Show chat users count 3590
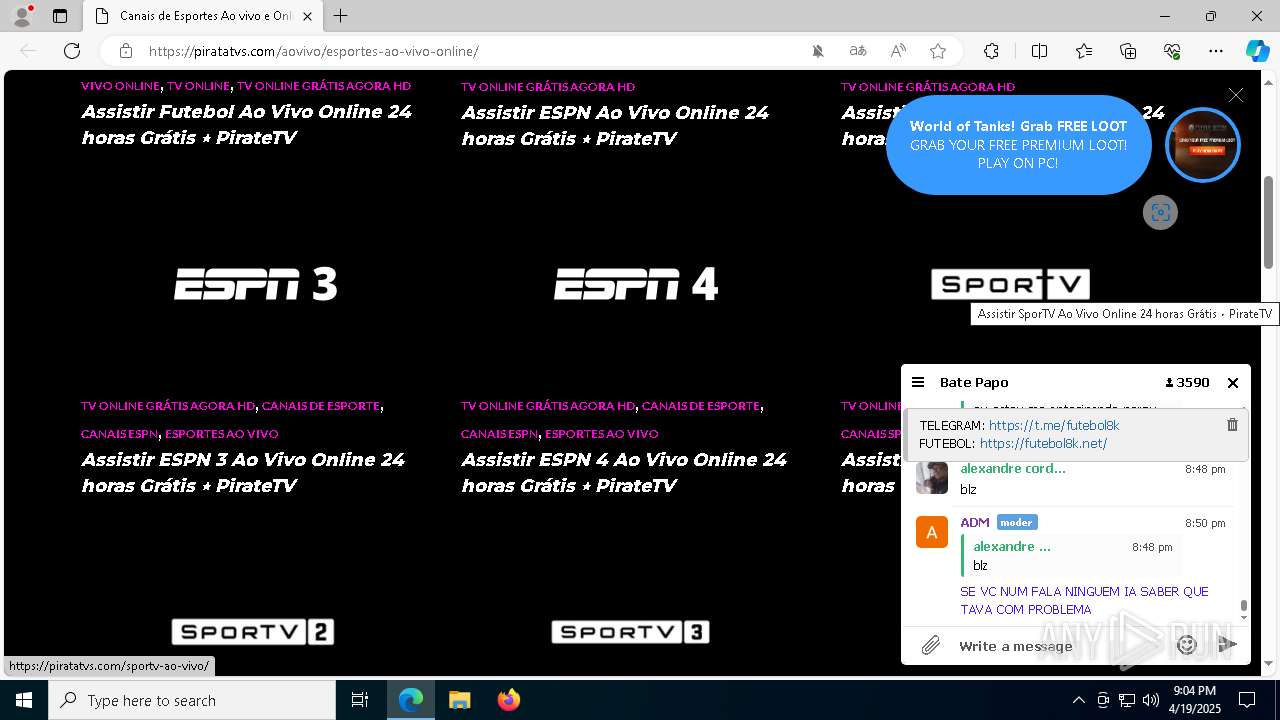 [1188, 382]
